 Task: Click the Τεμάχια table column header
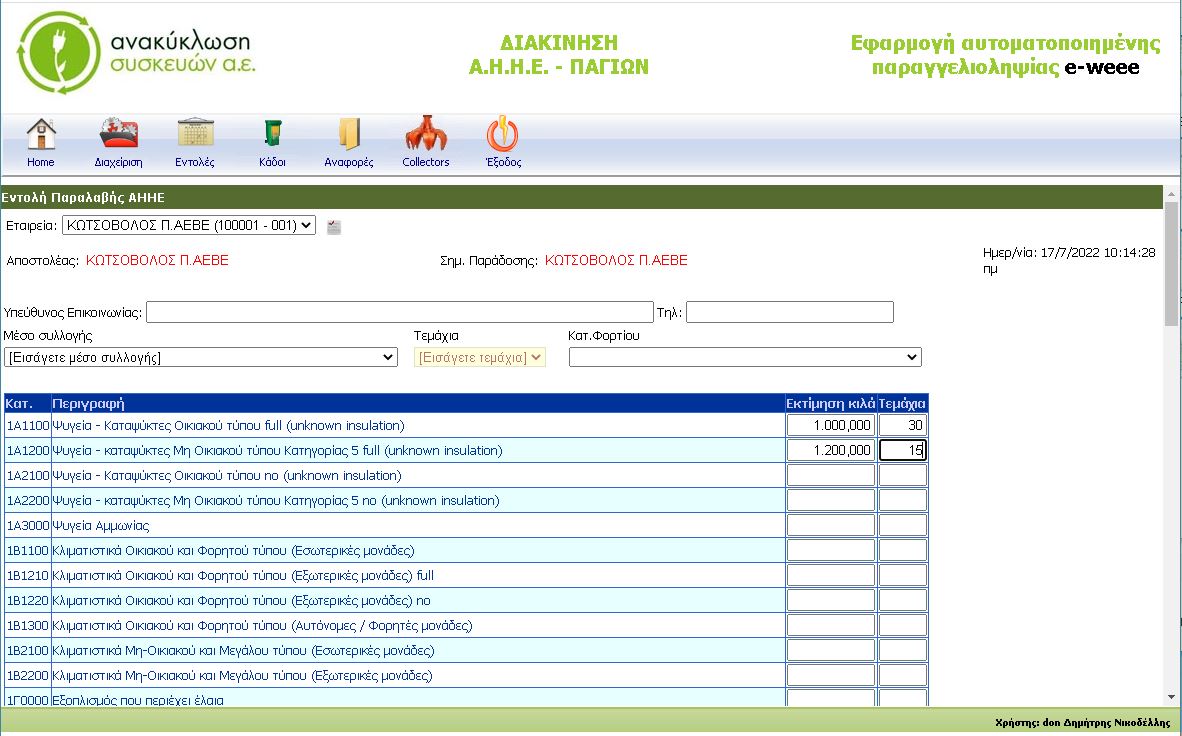902,403
